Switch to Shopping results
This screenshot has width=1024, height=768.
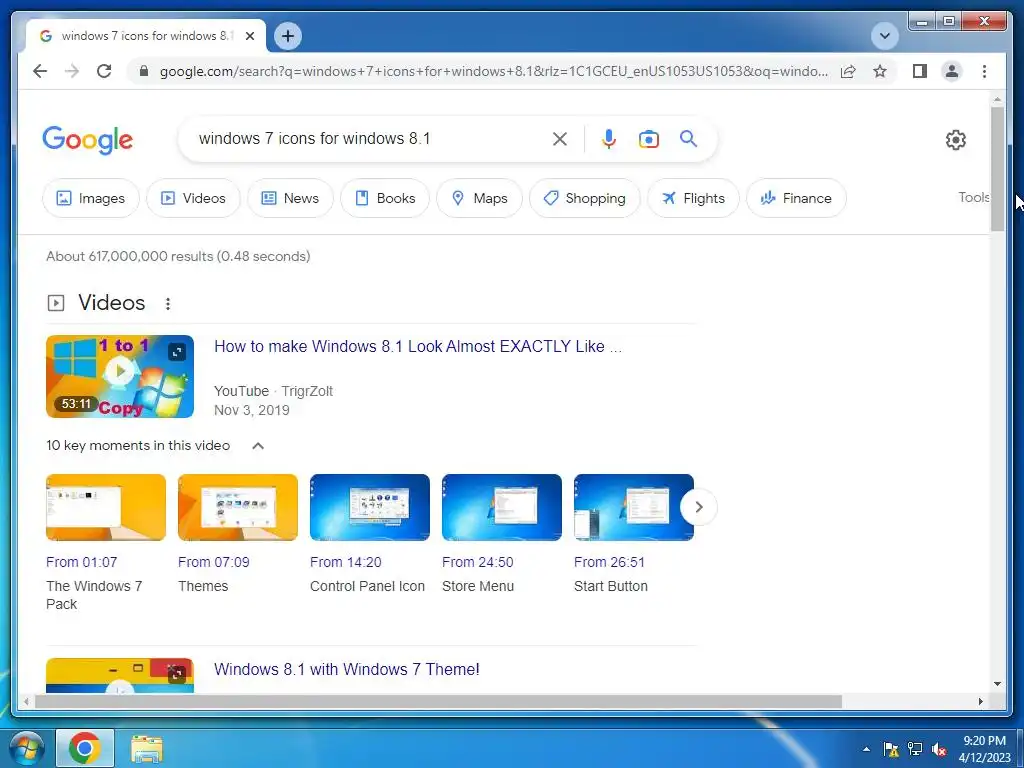584,198
